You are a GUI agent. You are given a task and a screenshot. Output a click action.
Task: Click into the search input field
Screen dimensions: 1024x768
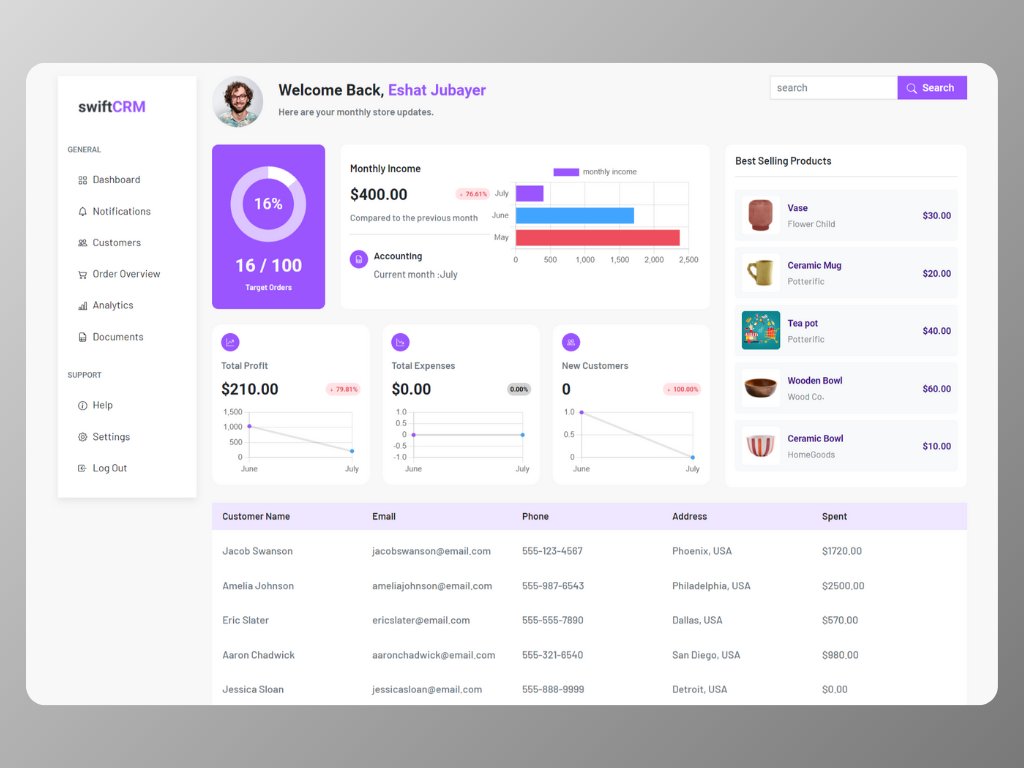pyautogui.click(x=834, y=88)
